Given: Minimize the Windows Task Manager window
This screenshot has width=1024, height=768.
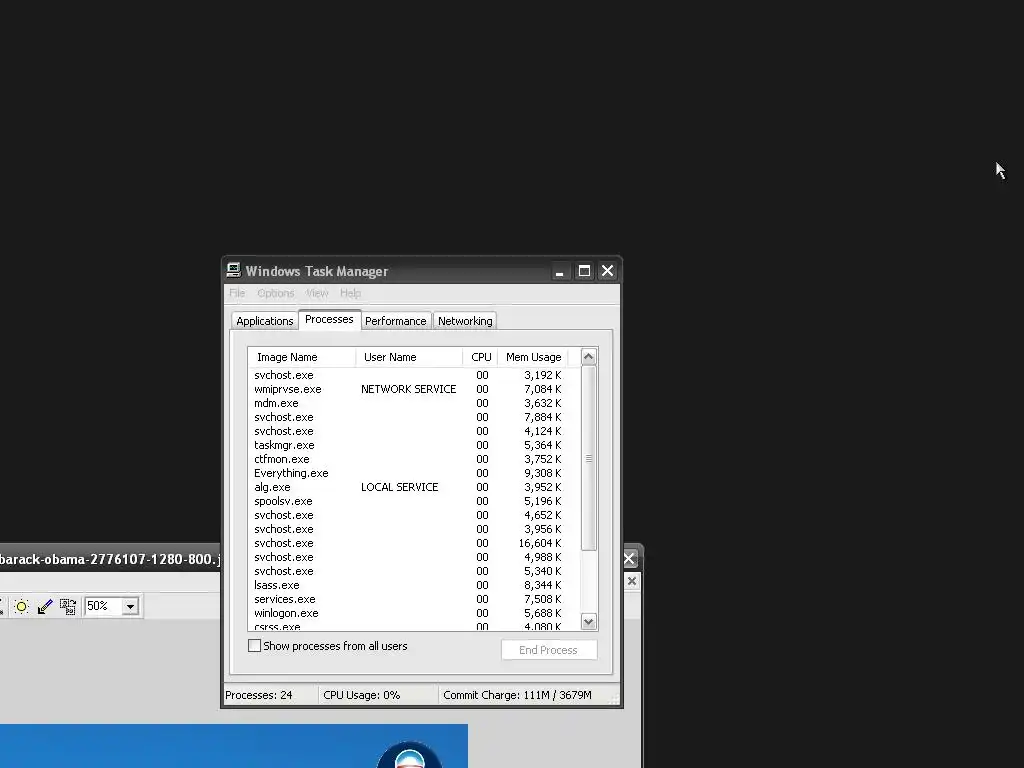Looking at the screenshot, I should point(560,271).
